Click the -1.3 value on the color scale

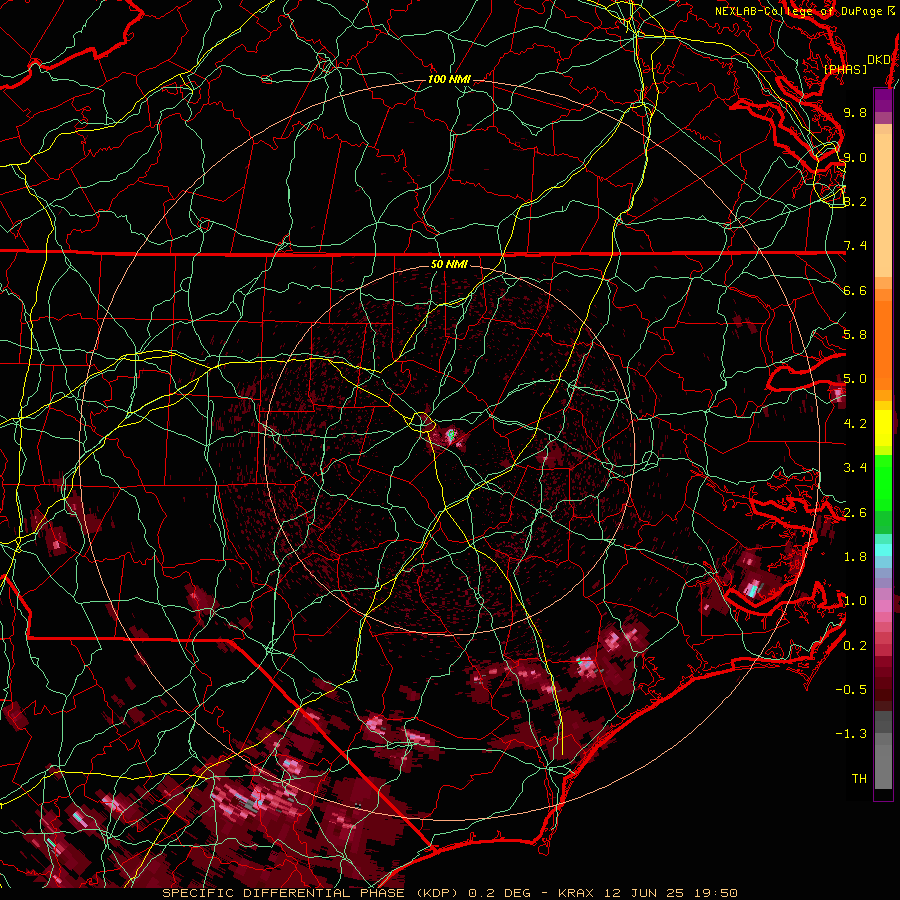pos(851,734)
